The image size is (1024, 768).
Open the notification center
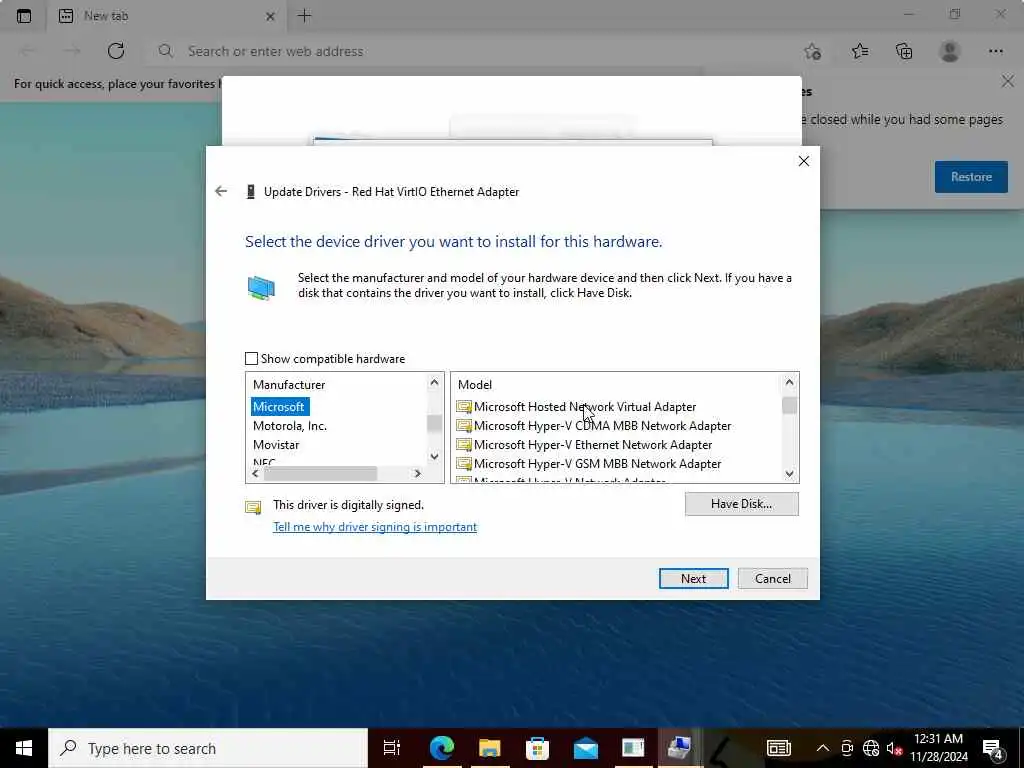(x=993, y=750)
